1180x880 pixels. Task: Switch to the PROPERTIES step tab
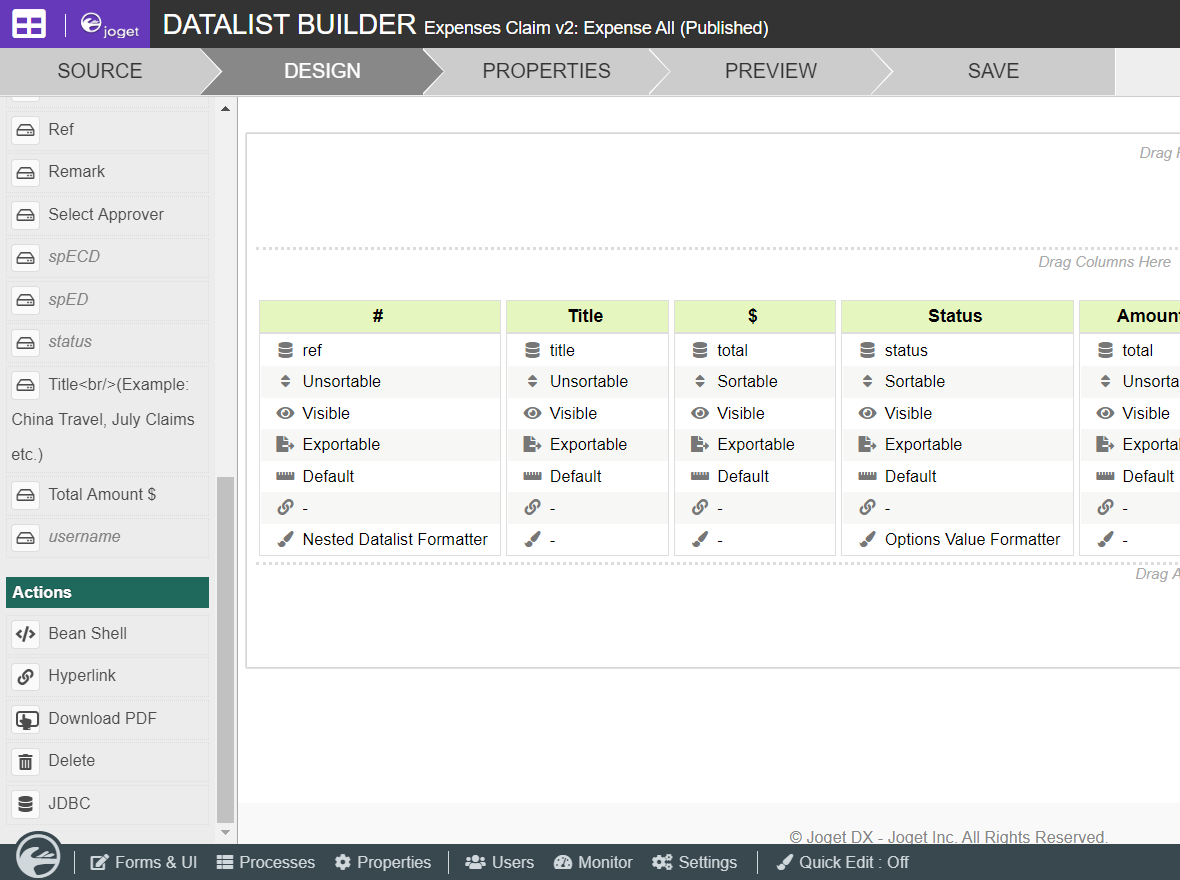[546, 71]
